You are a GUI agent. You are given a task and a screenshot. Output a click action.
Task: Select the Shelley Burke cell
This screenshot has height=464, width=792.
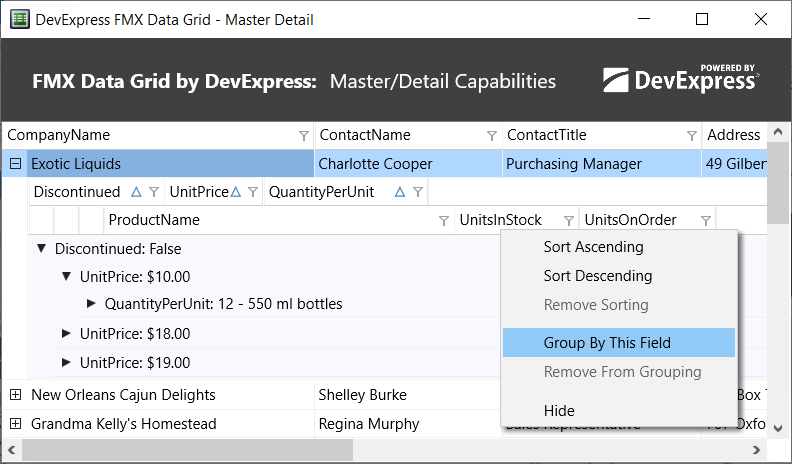pyautogui.click(x=407, y=395)
